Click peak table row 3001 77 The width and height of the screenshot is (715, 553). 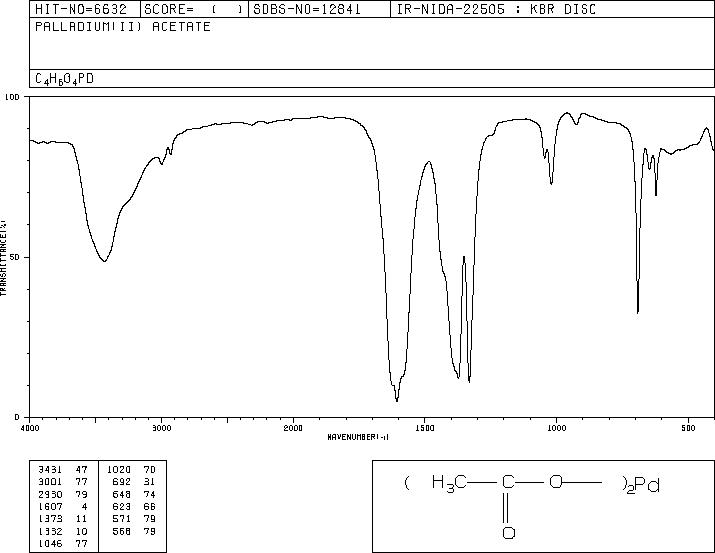tap(63, 482)
